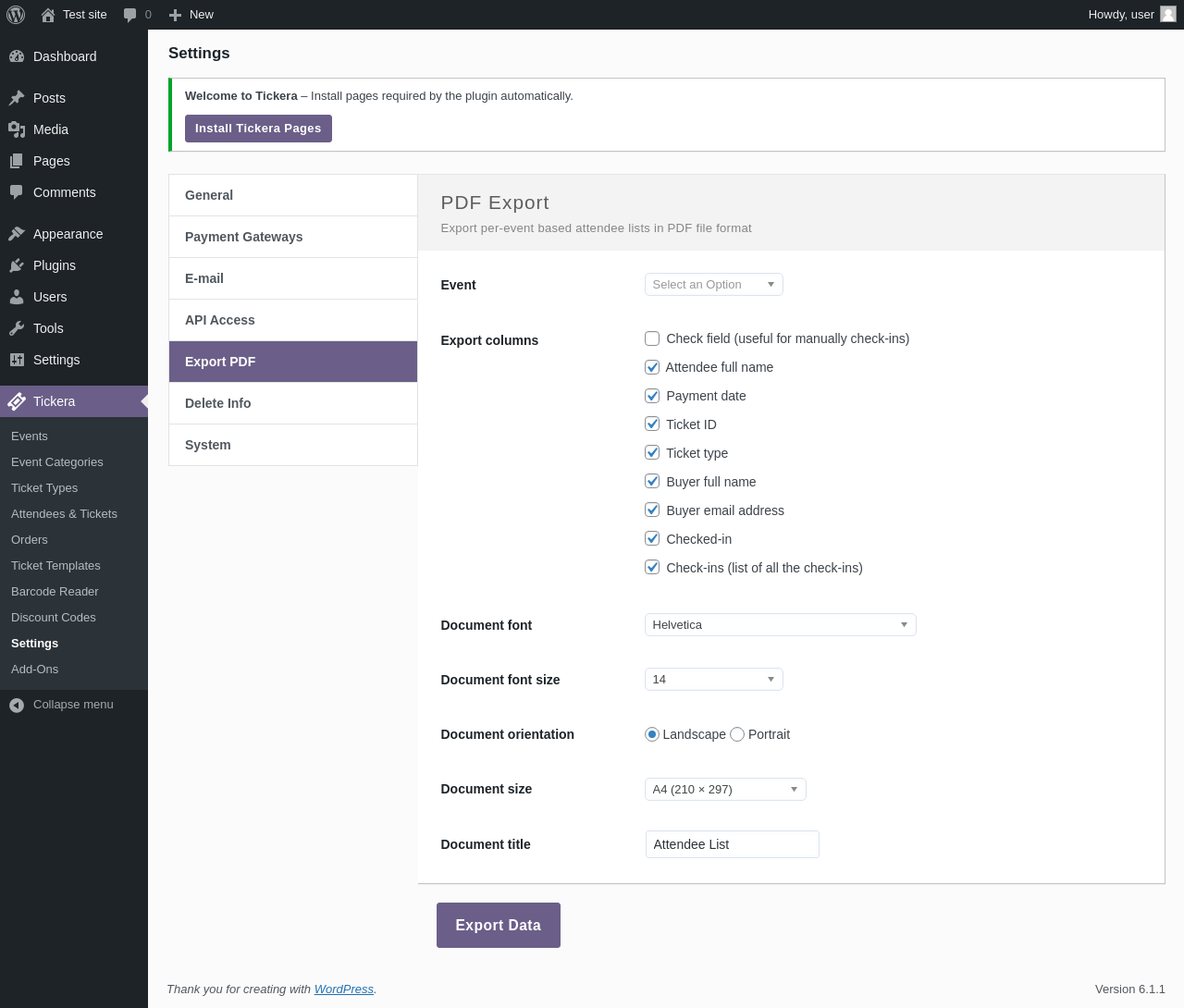This screenshot has height=1008, width=1184.
Task: Select Portrait document orientation
Action: (x=737, y=734)
